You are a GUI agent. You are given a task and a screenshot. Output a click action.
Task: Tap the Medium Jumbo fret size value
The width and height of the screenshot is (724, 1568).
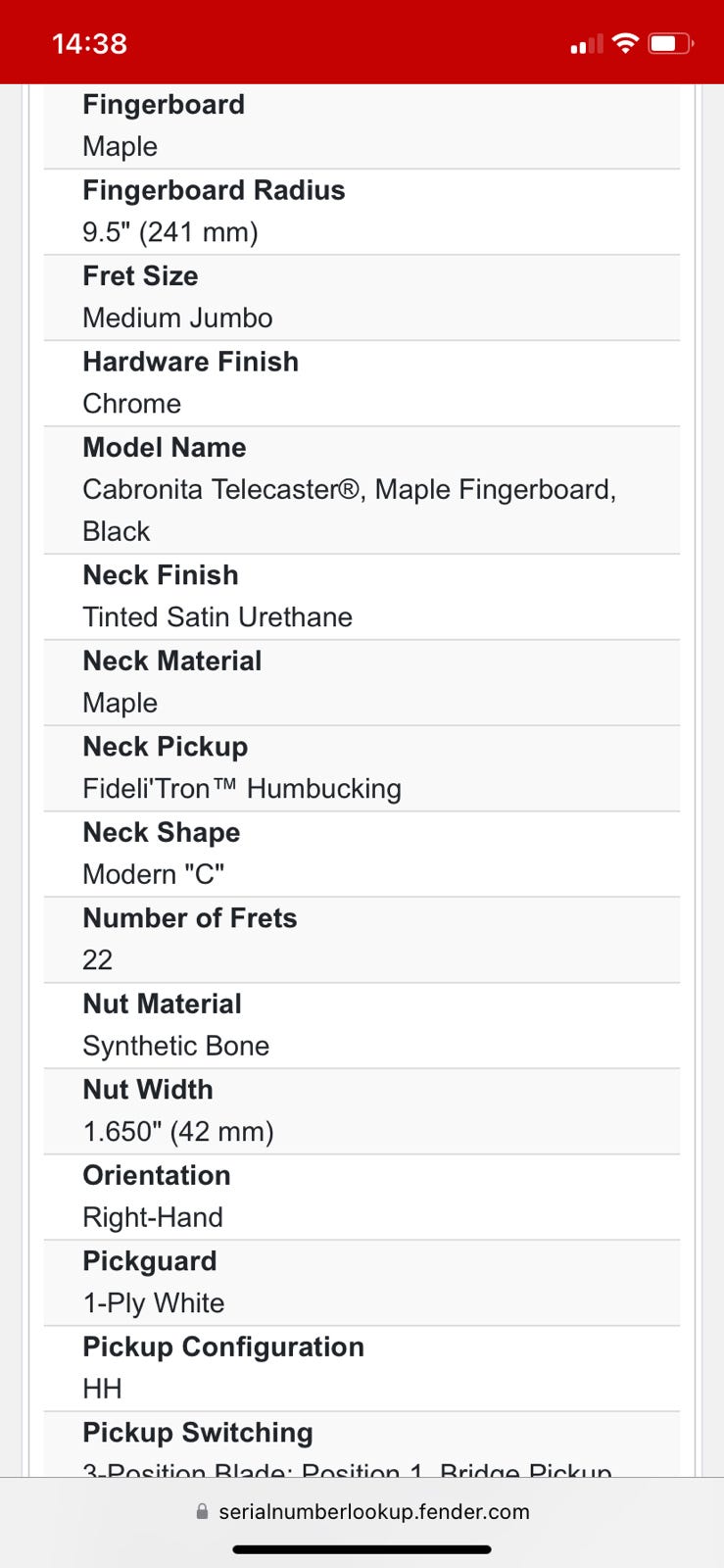177,318
